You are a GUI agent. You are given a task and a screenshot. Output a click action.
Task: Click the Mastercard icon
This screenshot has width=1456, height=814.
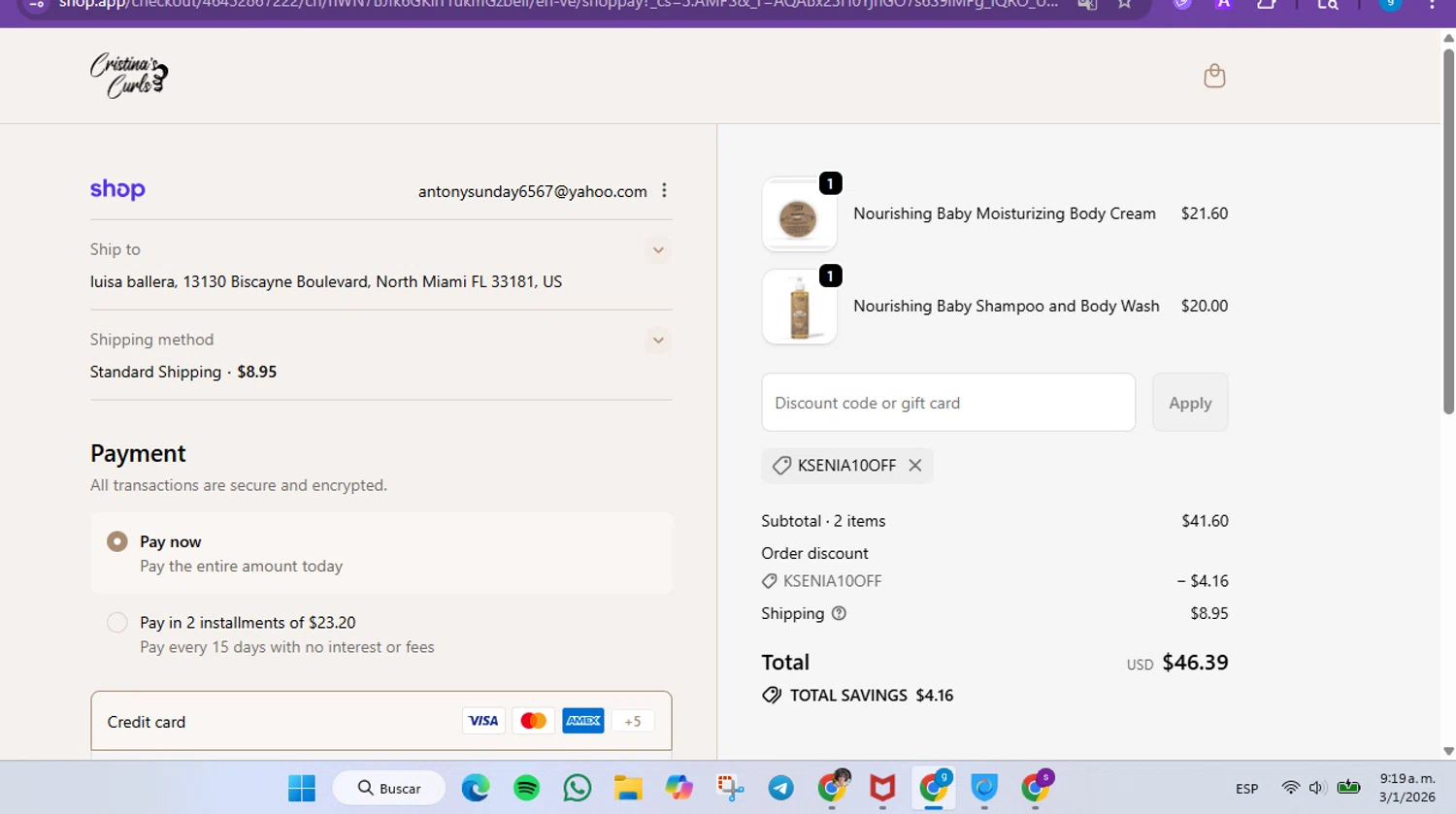(x=533, y=721)
